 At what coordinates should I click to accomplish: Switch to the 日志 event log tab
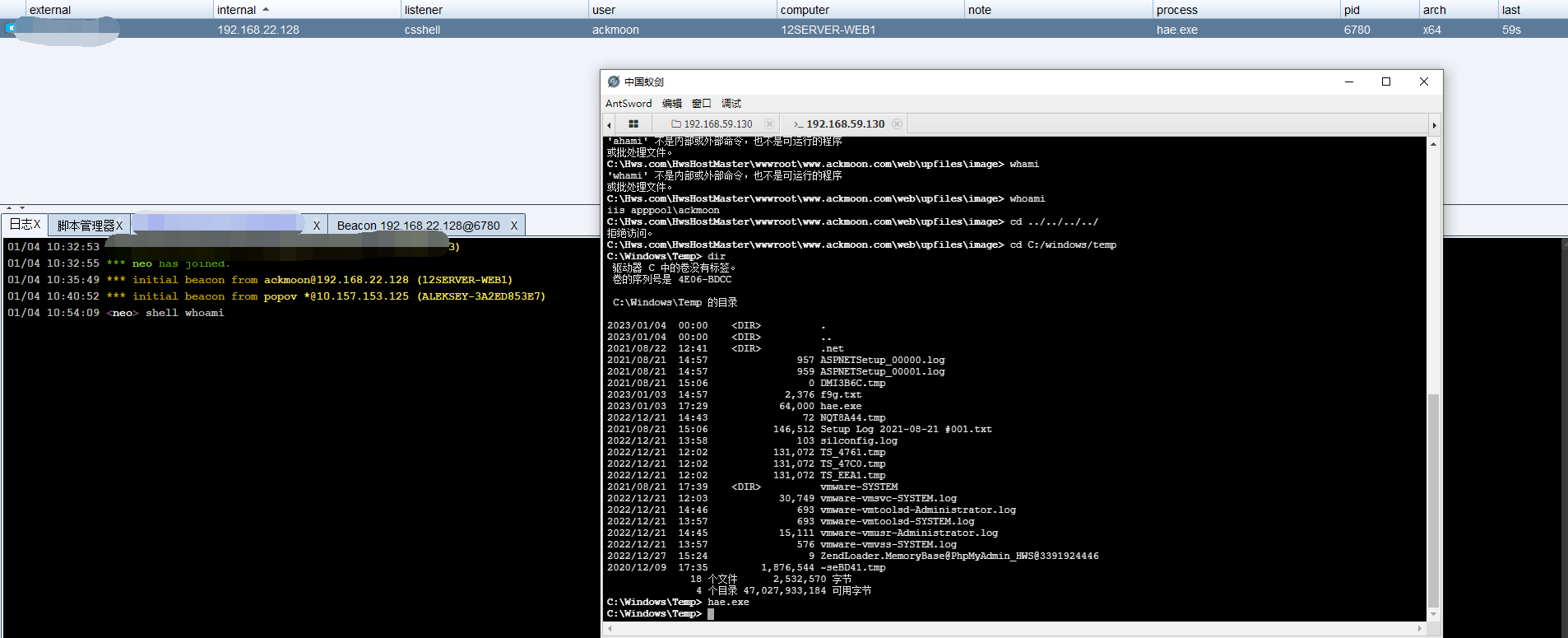point(21,225)
